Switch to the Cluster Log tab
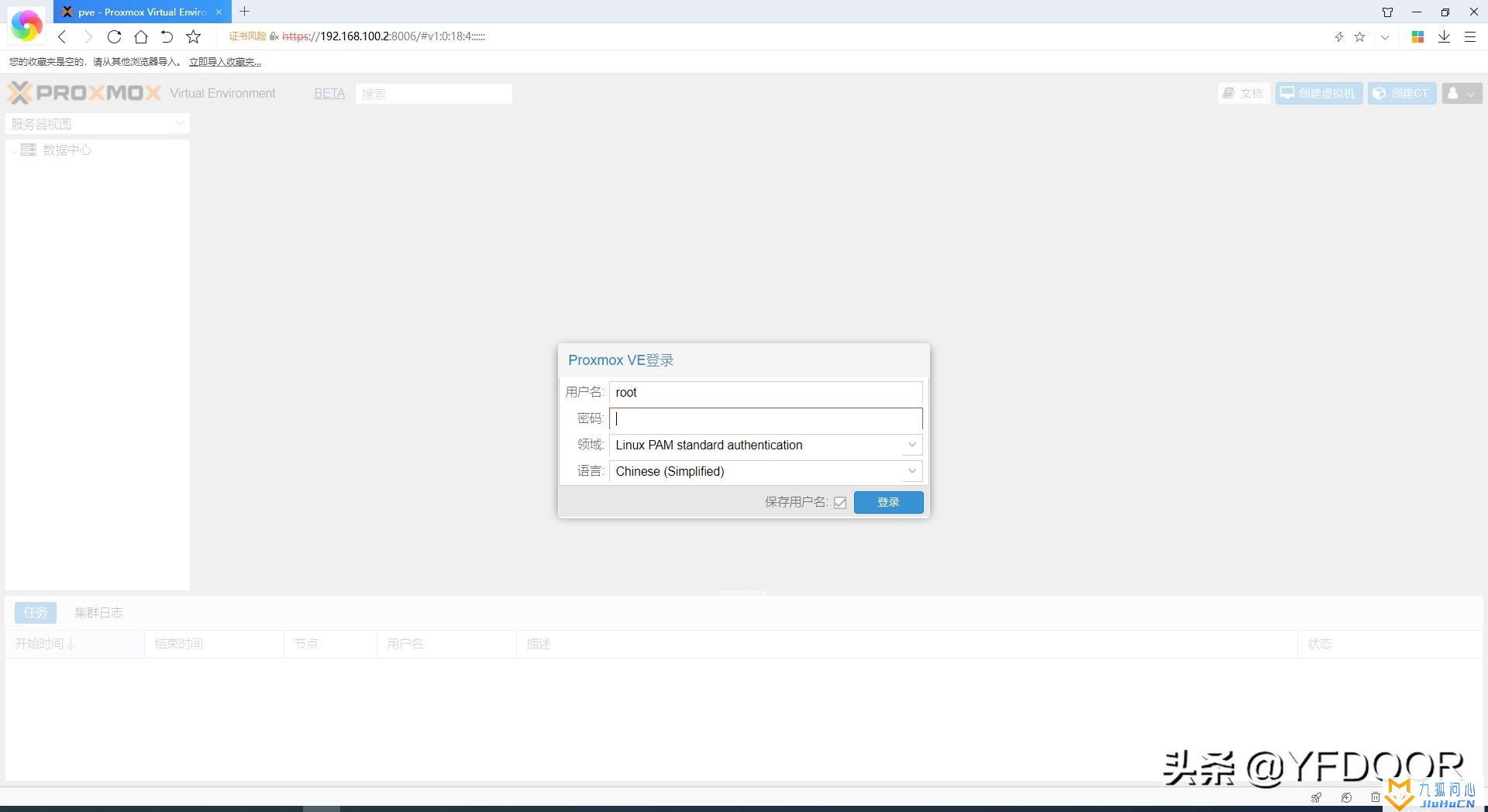This screenshot has width=1488, height=812. pyautogui.click(x=98, y=613)
